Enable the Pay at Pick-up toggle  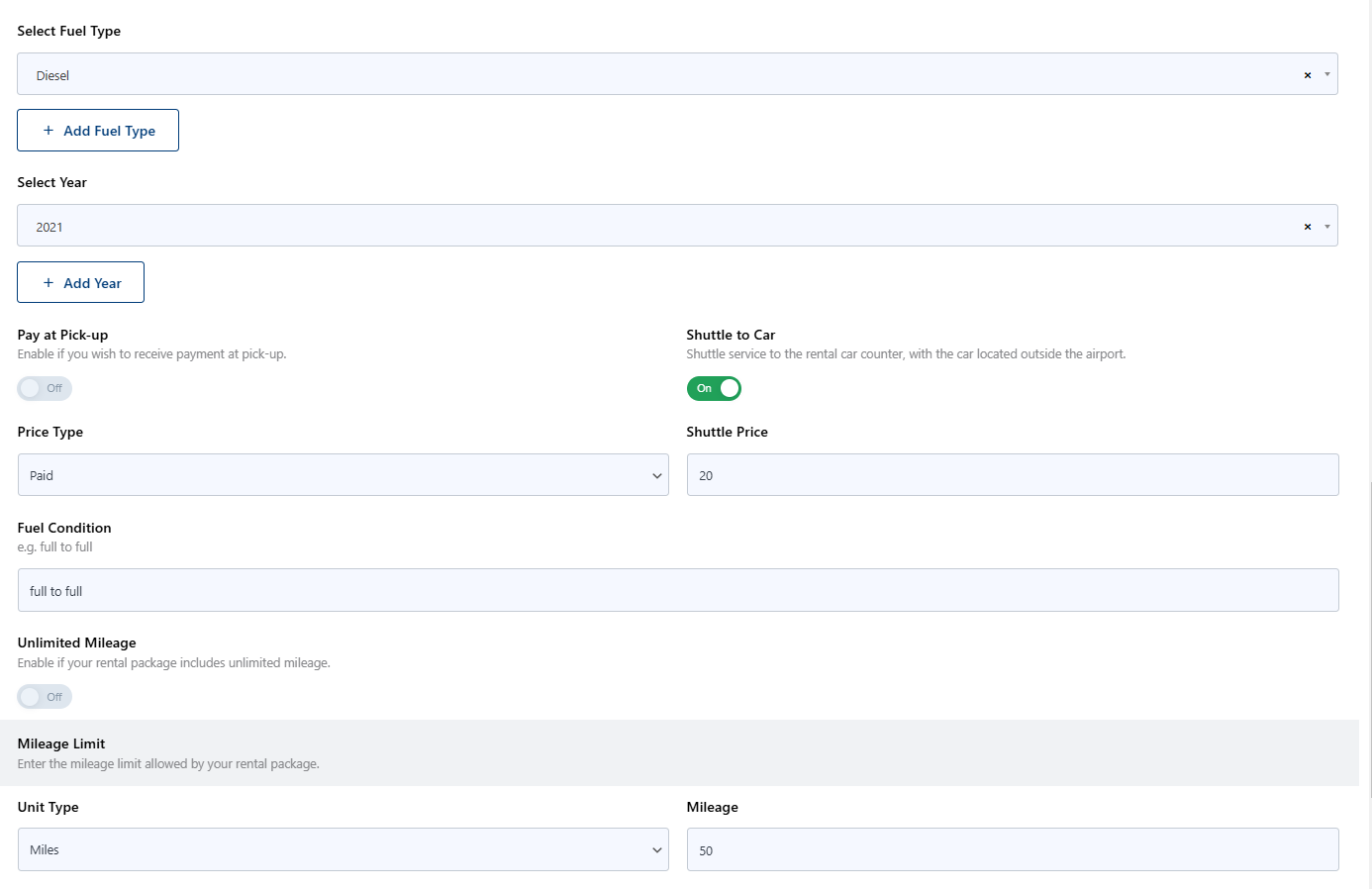45,388
